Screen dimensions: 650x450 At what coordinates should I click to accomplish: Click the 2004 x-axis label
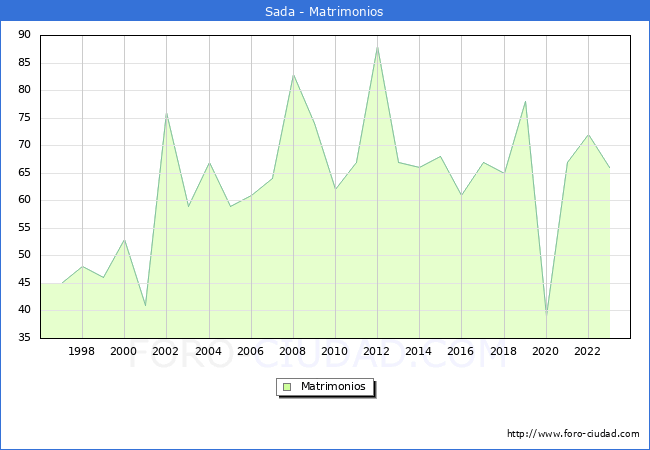[208, 352]
